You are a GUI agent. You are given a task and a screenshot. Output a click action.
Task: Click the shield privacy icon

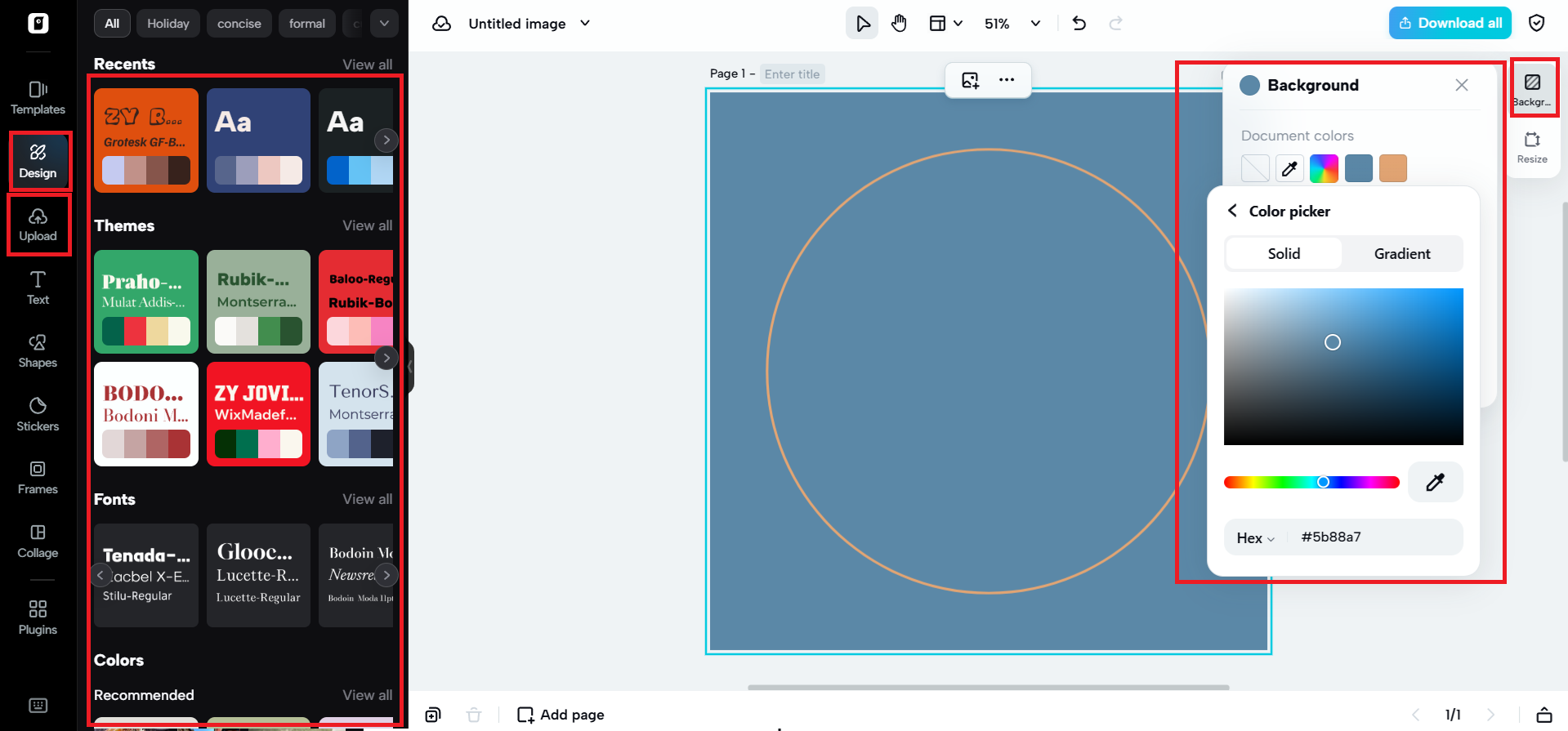(1537, 23)
